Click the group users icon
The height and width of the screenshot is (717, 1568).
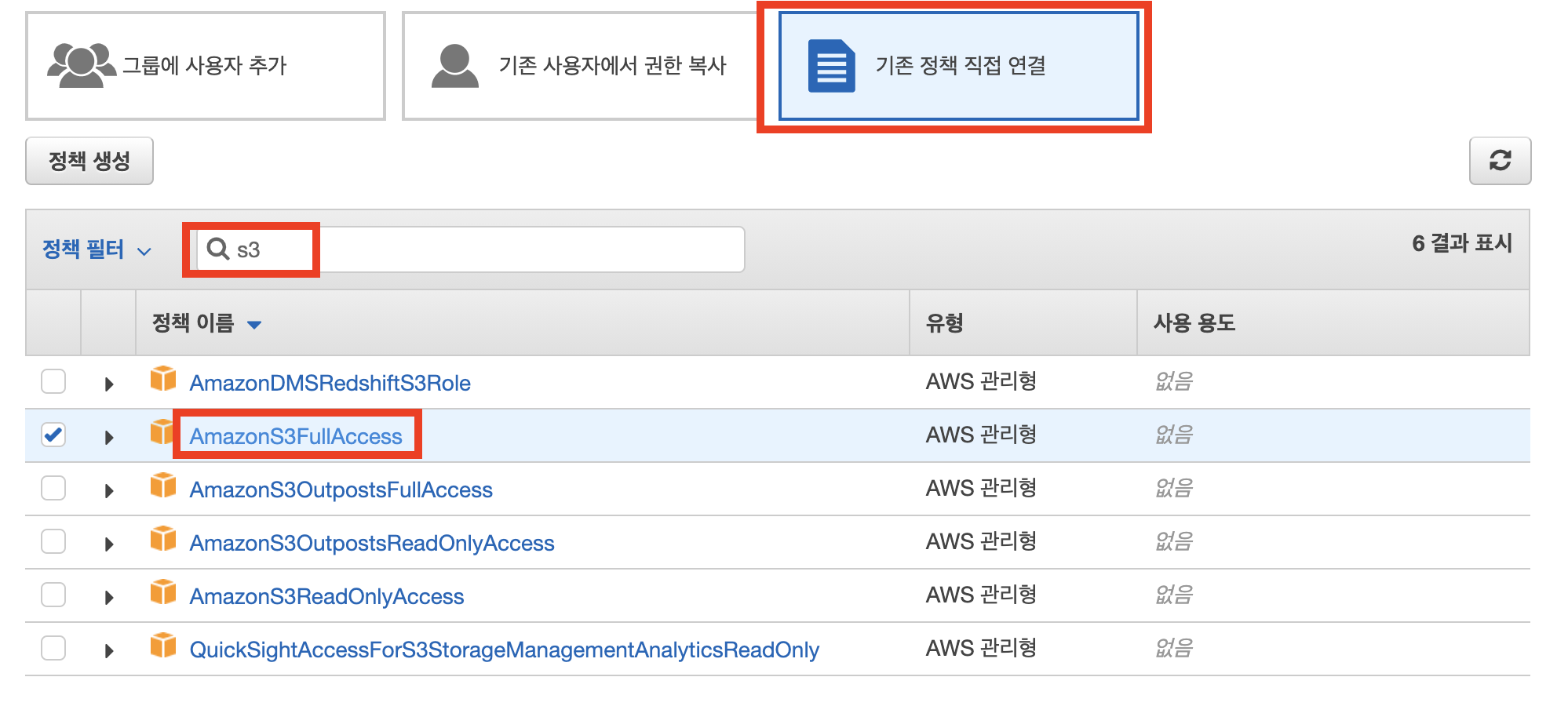point(82,65)
